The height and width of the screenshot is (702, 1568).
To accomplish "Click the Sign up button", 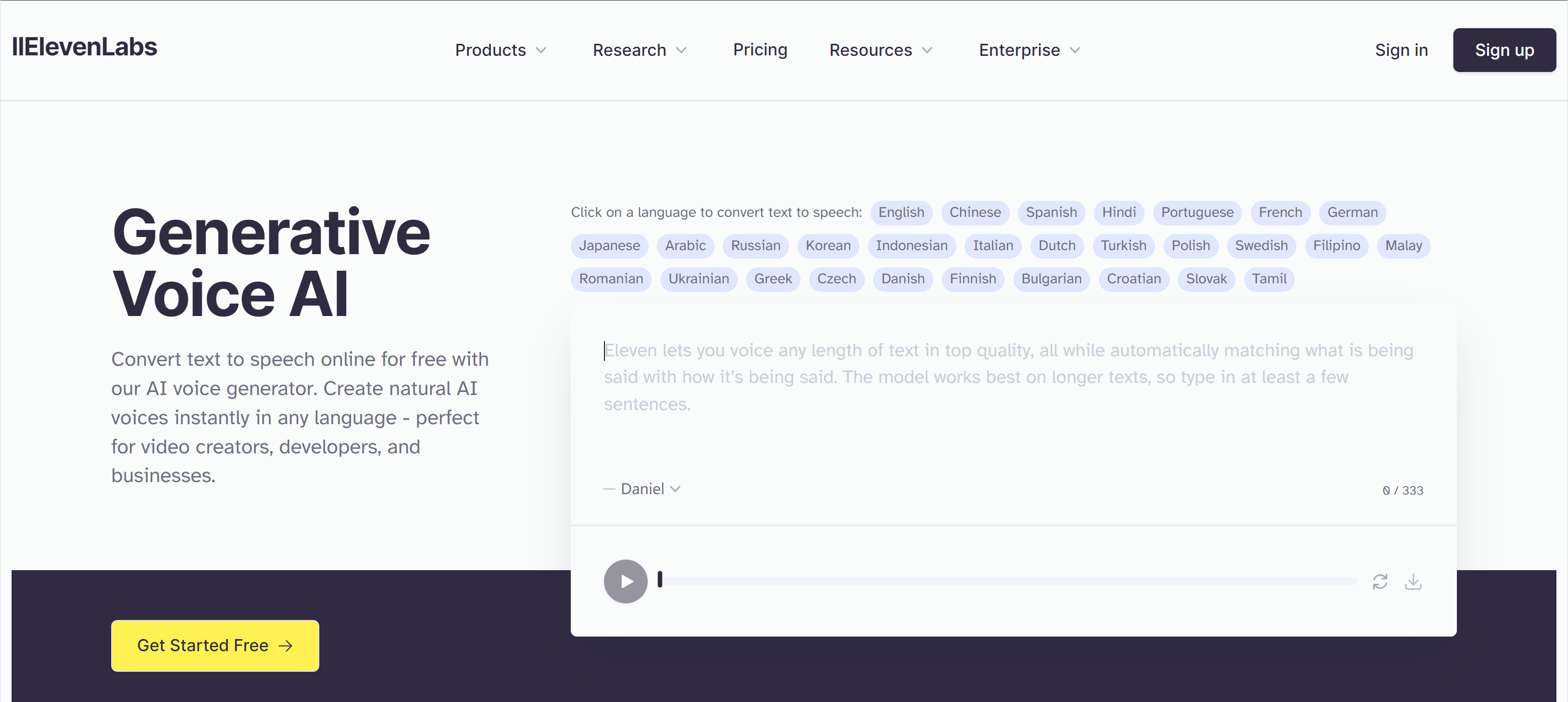I will pos(1504,50).
